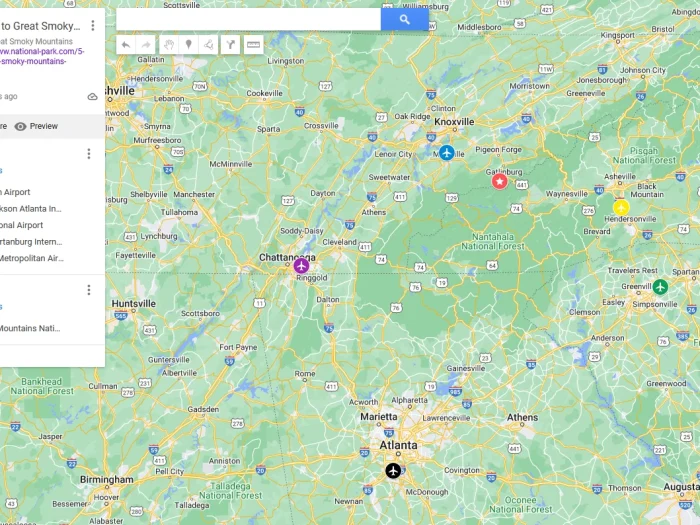Click the black airplane marker in Atlanta
700x525 pixels.
(393, 471)
